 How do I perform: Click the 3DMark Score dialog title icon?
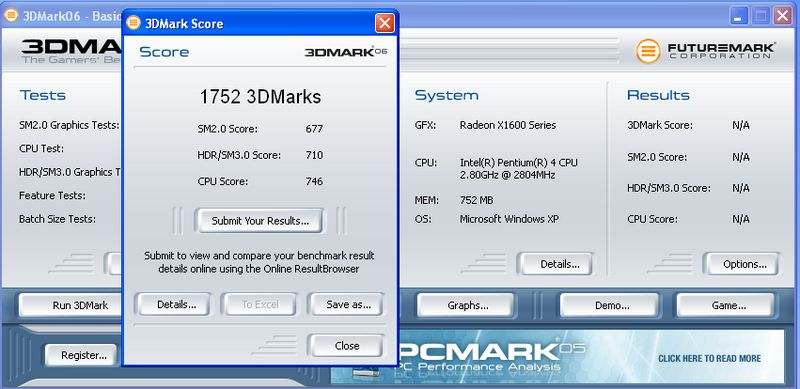(x=133, y=23)
